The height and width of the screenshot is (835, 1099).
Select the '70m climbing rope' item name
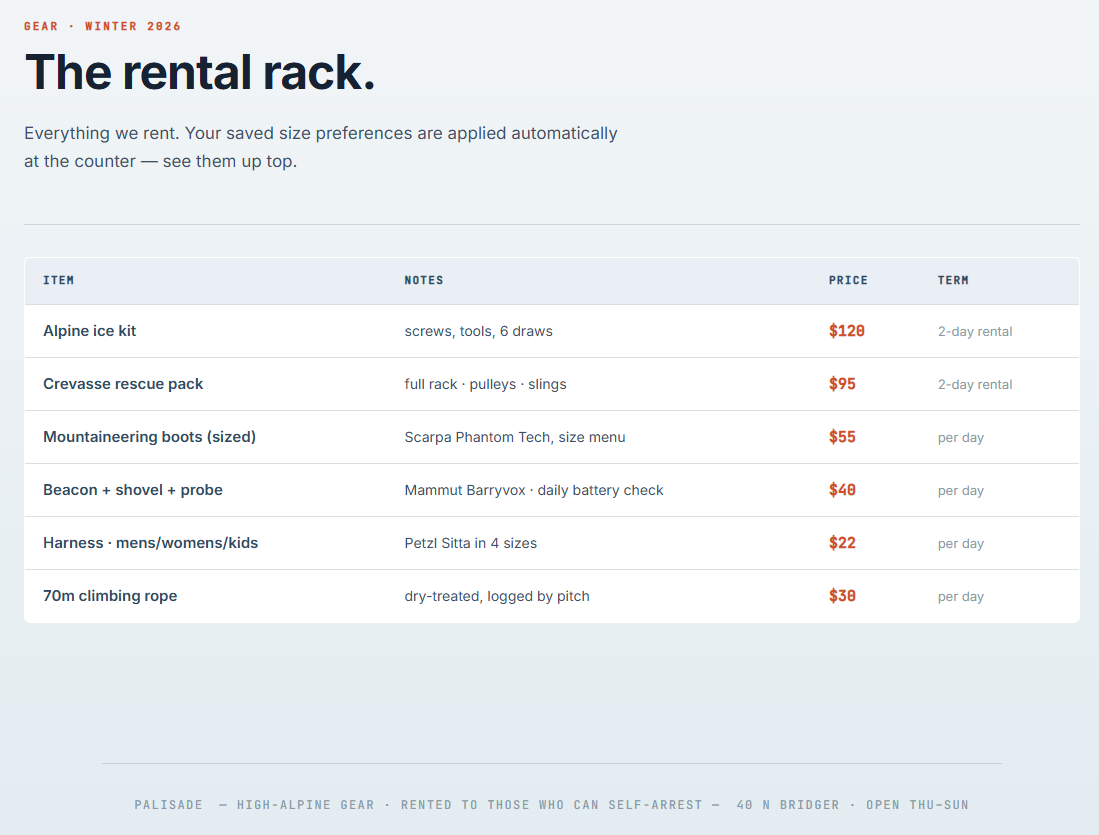(x=110, y=596)
